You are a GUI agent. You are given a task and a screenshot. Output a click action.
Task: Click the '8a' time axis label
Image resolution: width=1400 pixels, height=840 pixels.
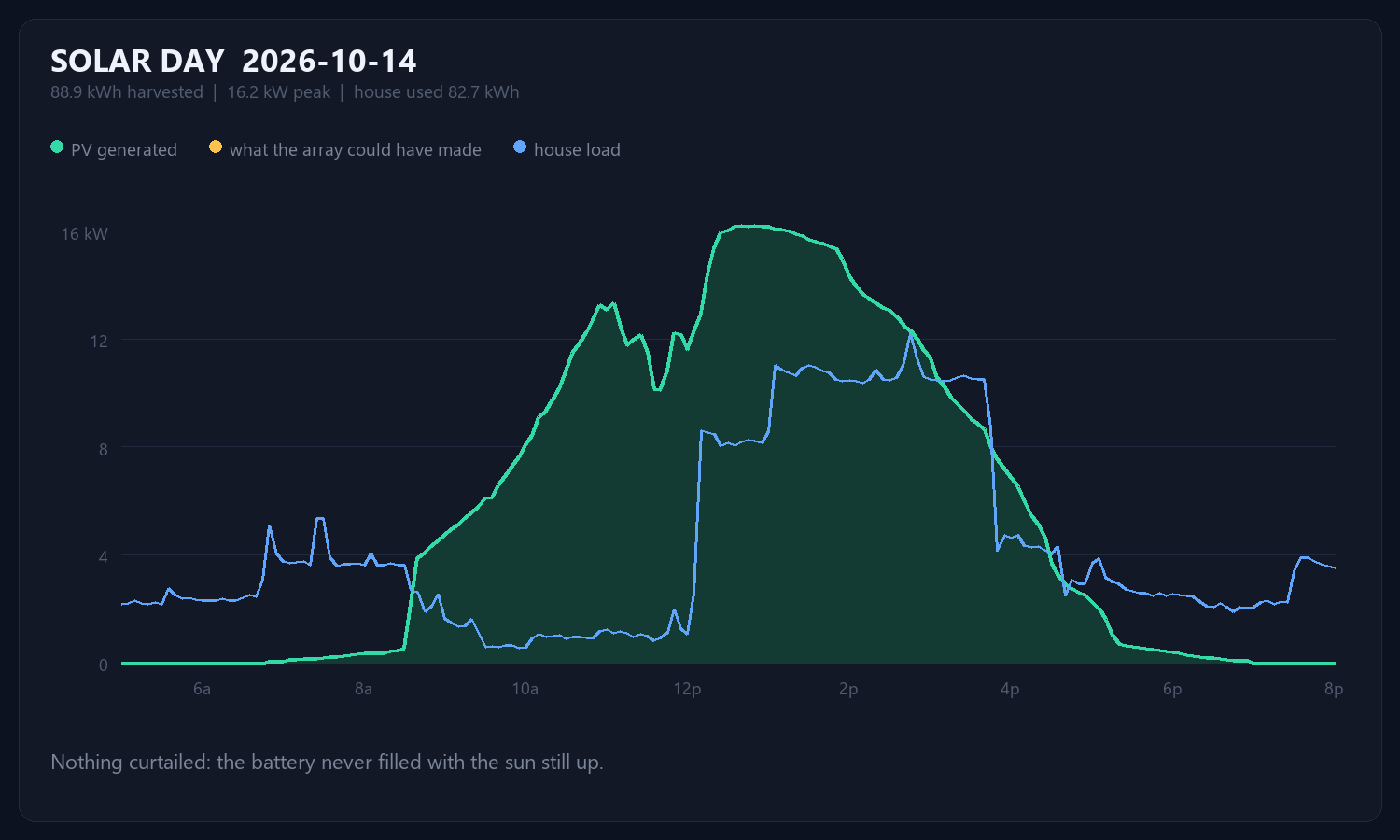(363, 689)
